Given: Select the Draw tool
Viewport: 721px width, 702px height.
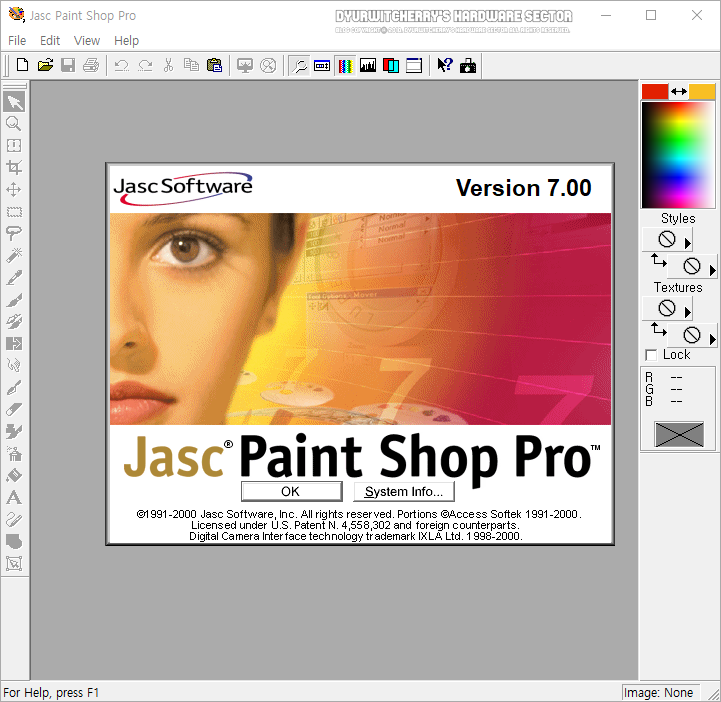Looking at the screenshot, I should 14,519.
